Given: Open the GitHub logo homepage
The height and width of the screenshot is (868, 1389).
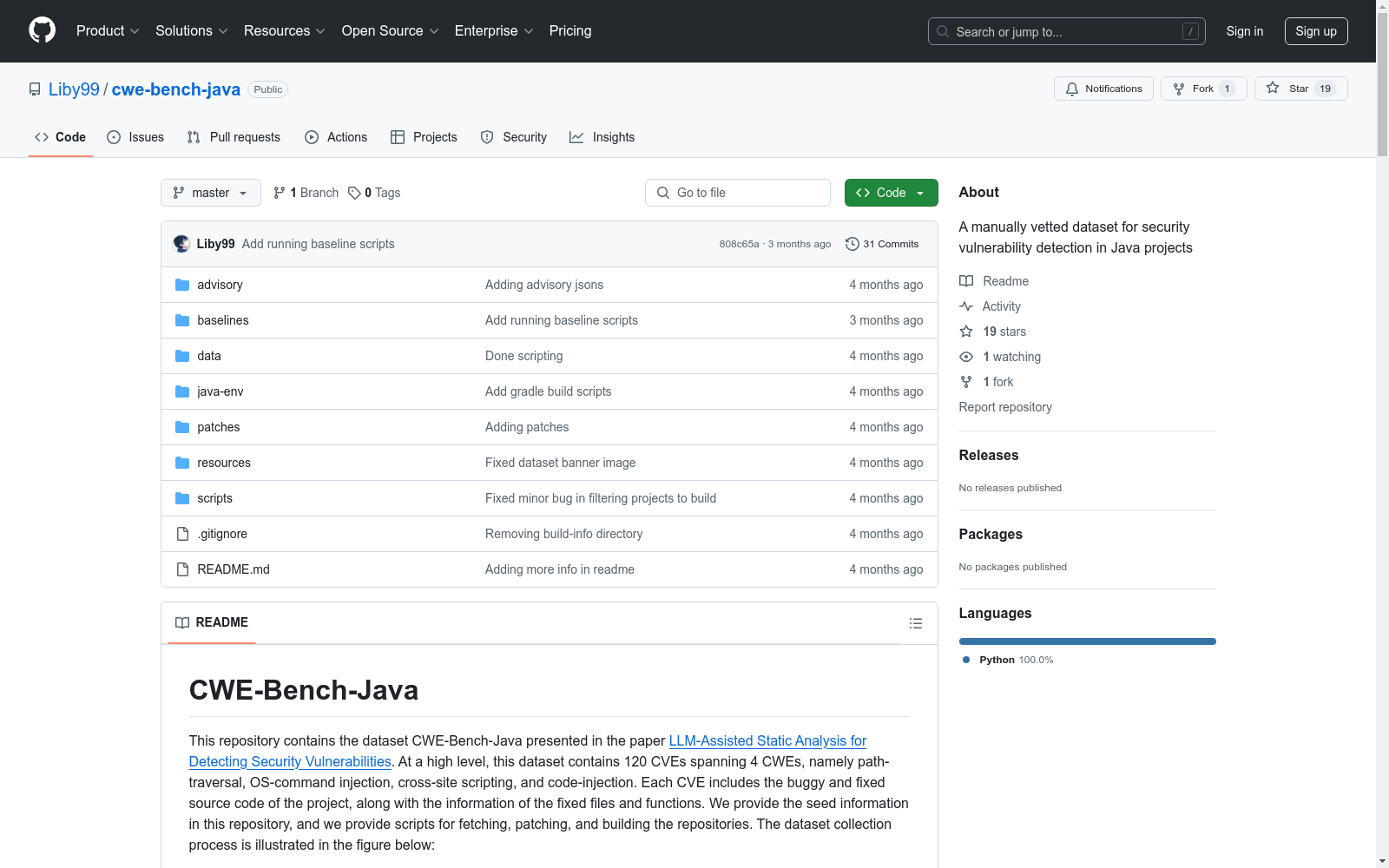Looking at the screenshot, I should pos(42,30).
